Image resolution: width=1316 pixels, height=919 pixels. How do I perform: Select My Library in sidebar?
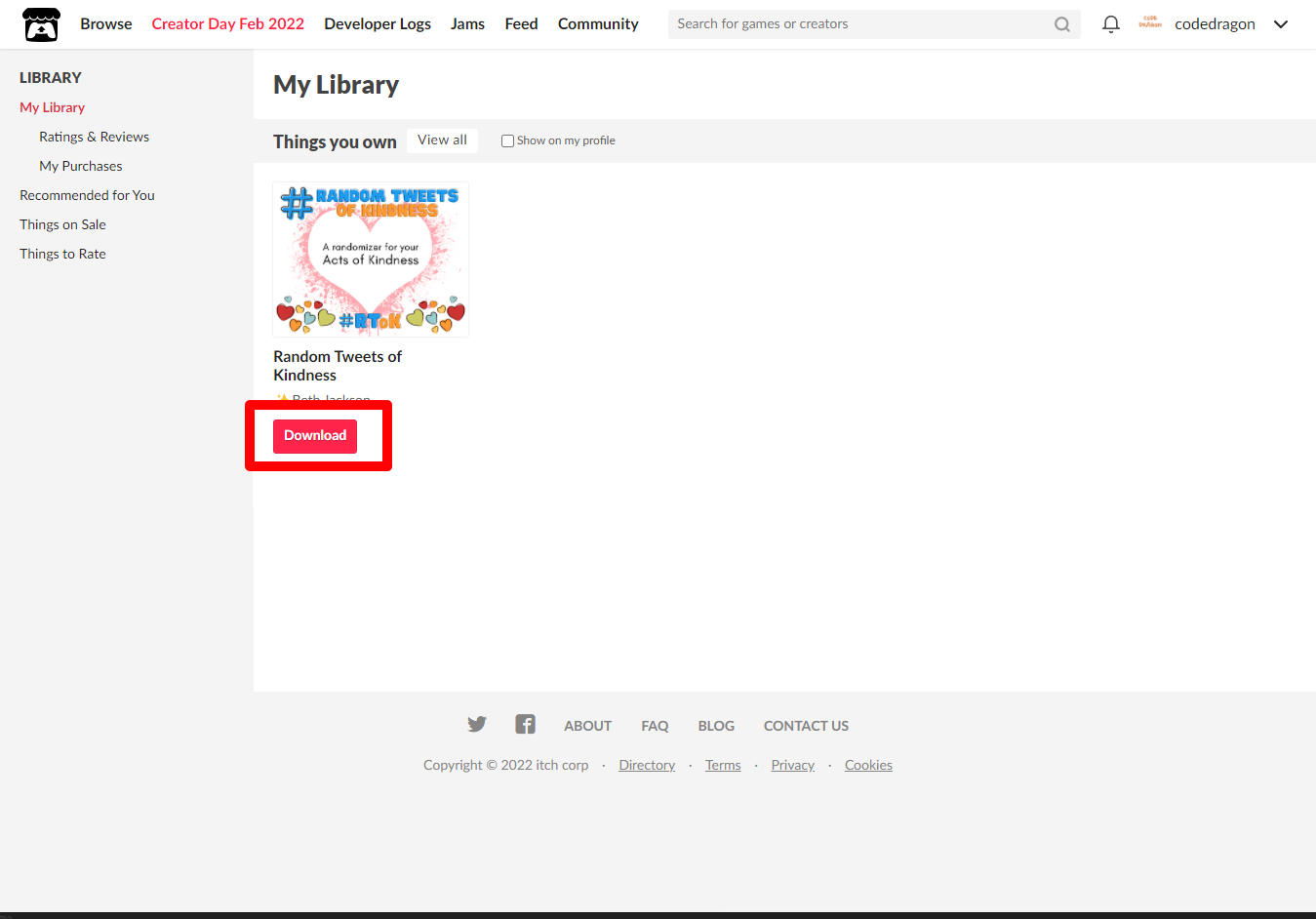tap(52, 107)
